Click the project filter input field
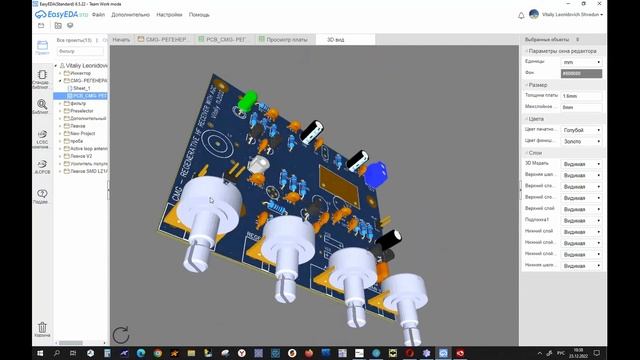 click(80, 51)
